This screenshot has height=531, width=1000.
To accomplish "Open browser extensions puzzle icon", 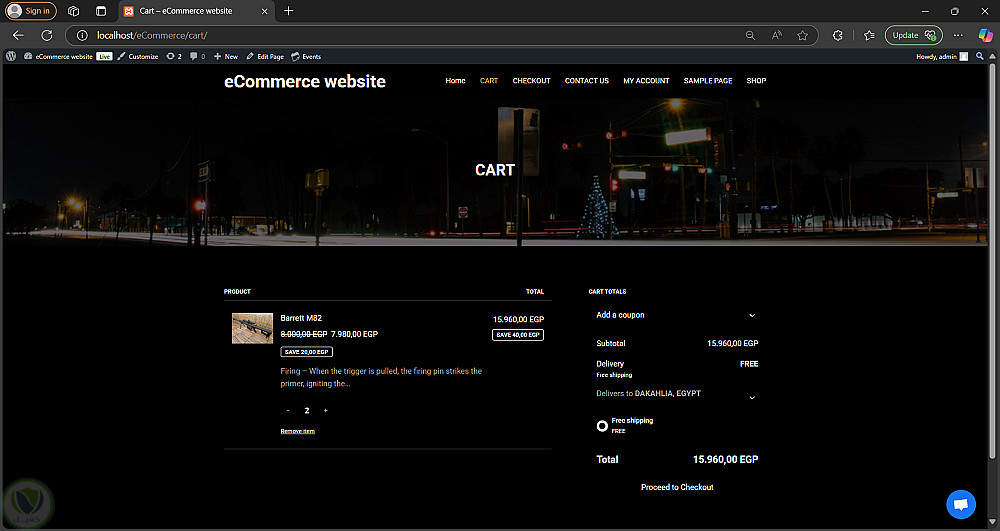I will (x=838, y=35).
